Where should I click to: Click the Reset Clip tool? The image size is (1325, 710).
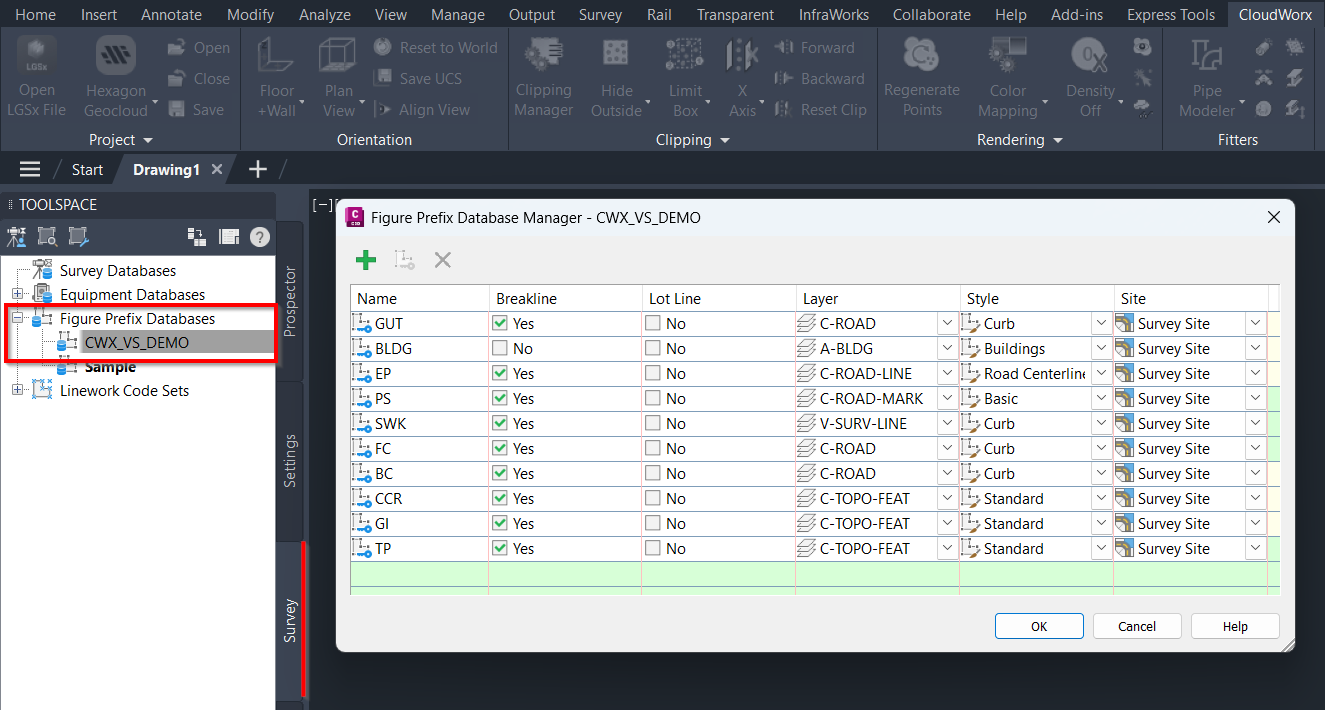coord(820,110)
